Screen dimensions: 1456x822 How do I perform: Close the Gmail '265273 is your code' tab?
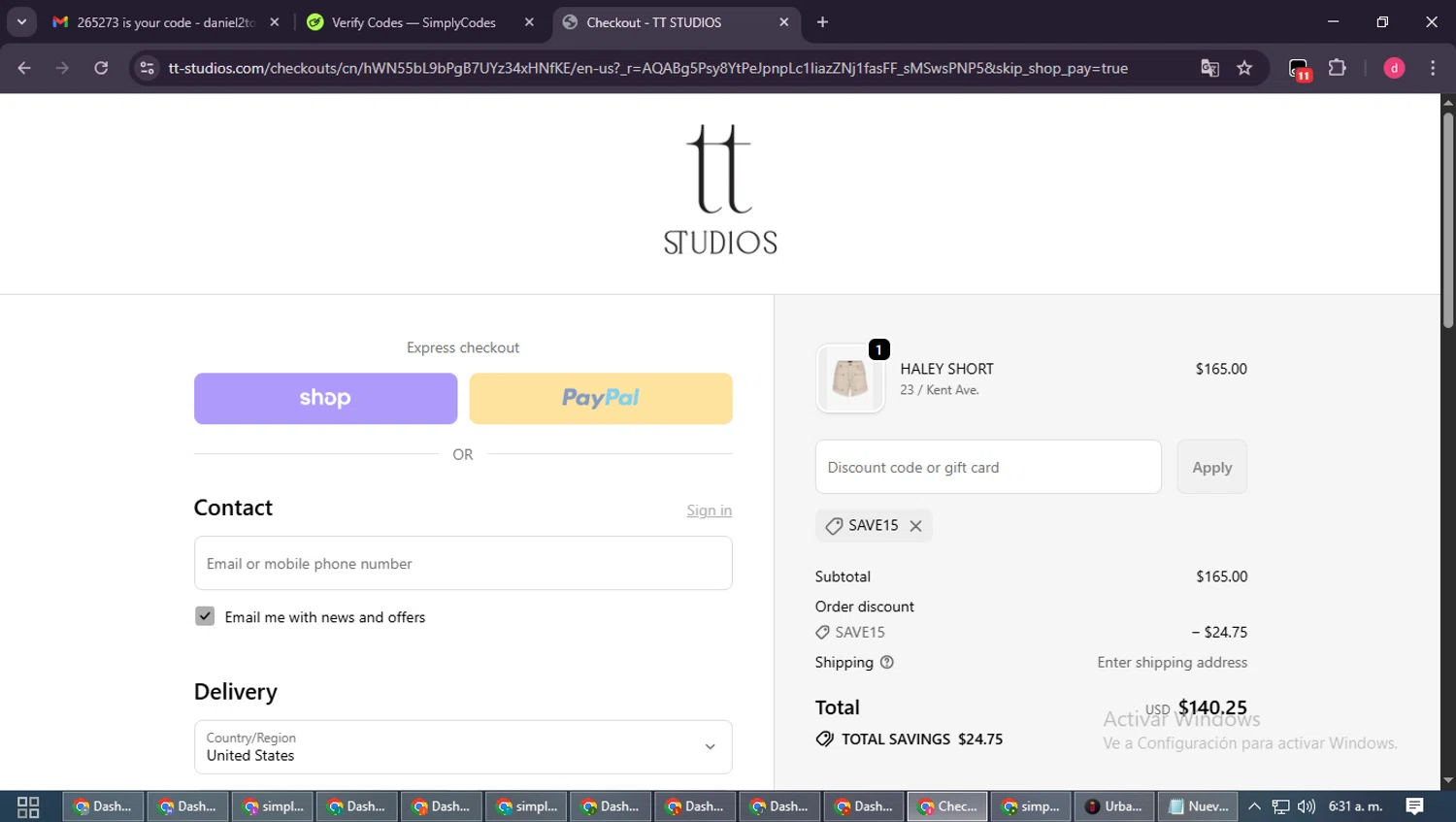click(275, 22)
